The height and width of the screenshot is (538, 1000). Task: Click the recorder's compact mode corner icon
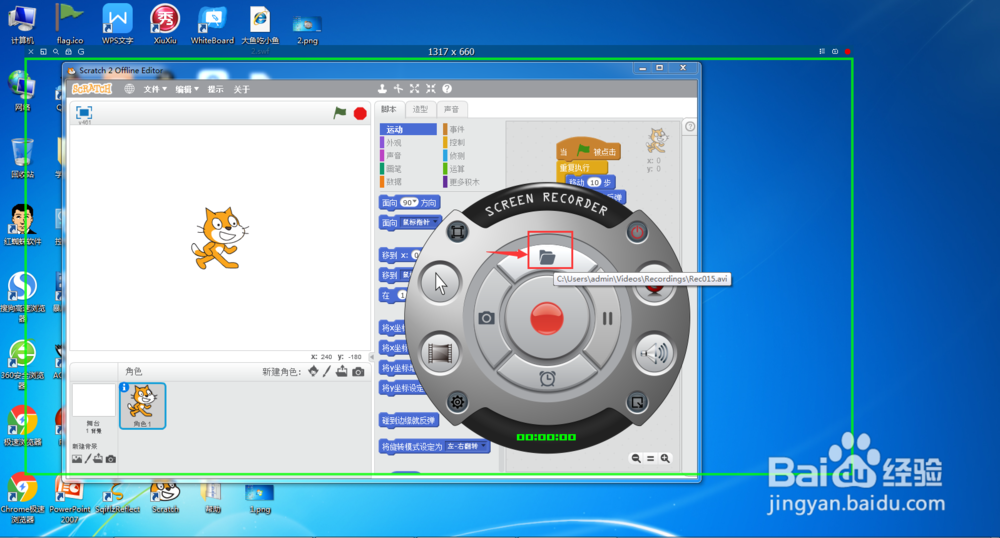pos(637,402)
